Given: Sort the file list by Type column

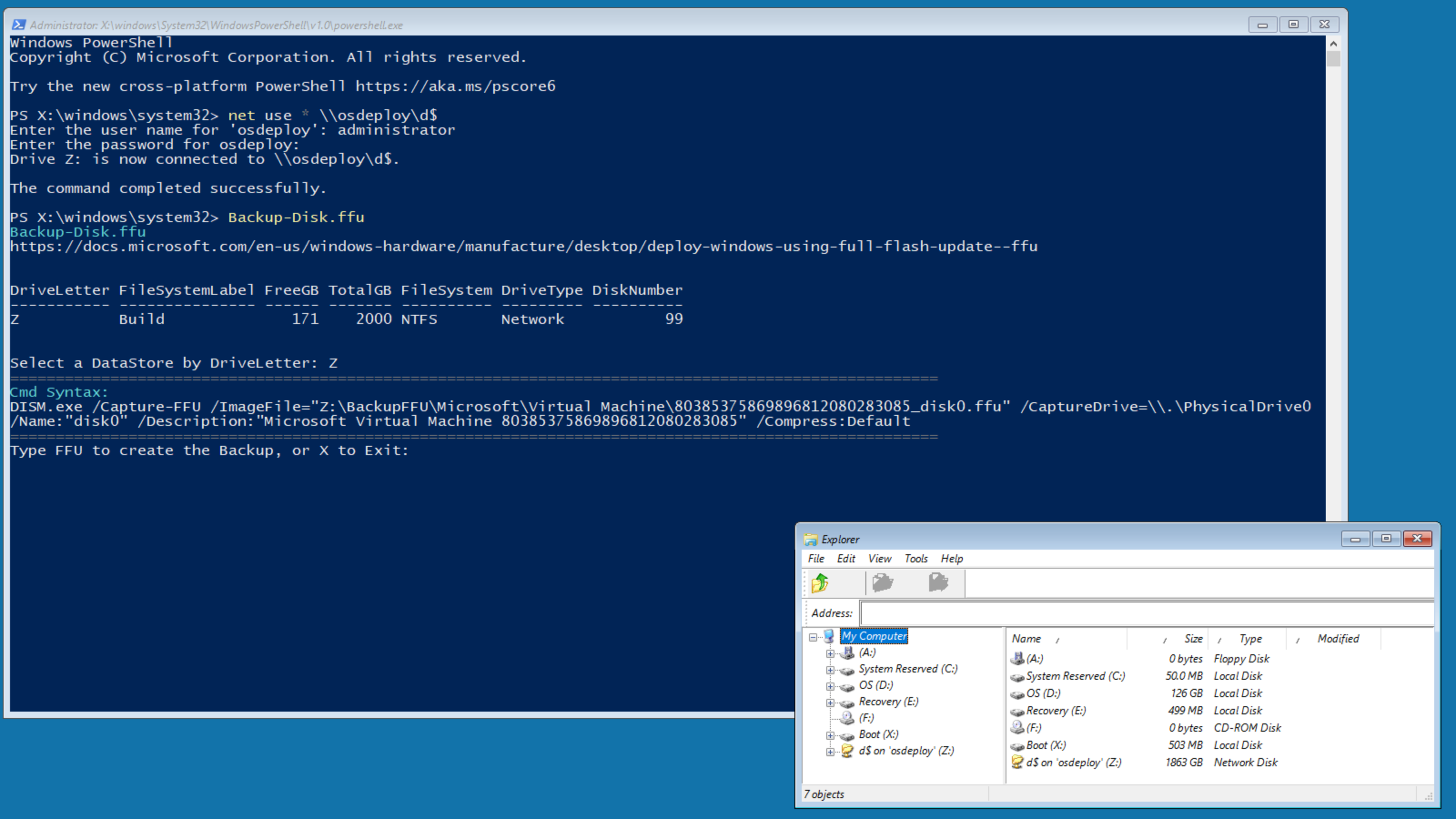Looking at the screenshot, I should click(x=1247, y=639).
